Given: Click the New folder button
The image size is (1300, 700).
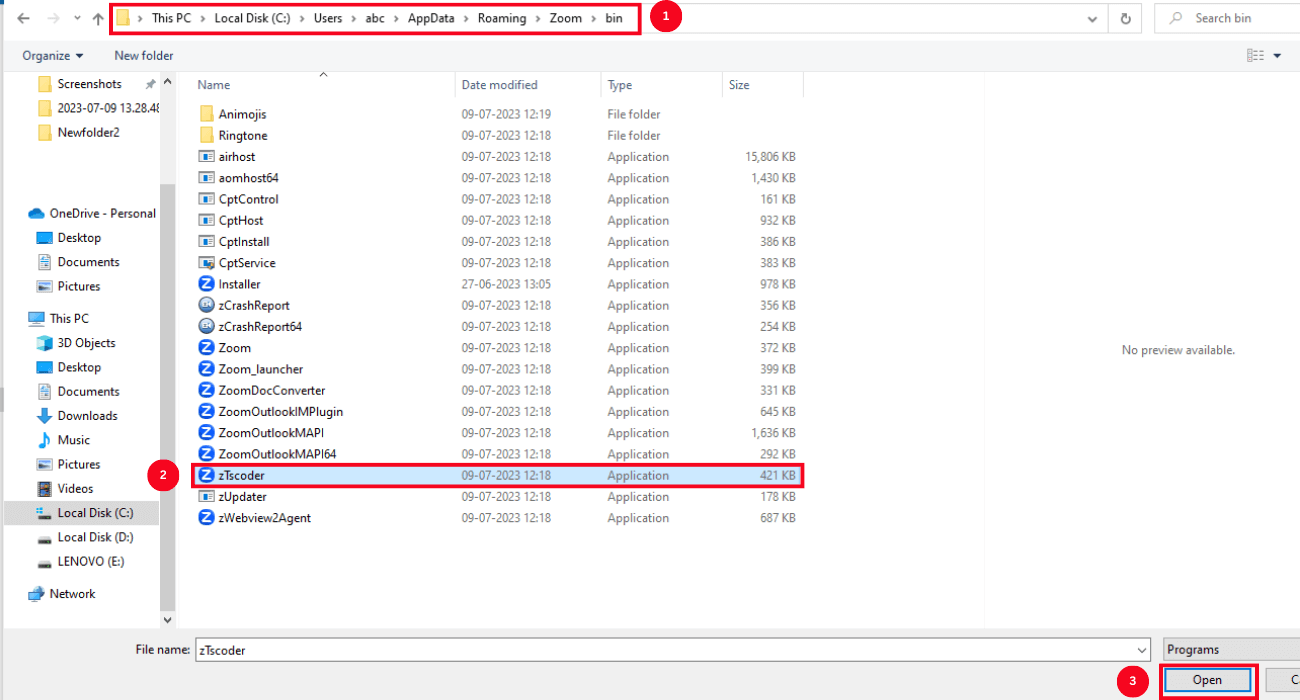Looking at the screenshot, I should 144,56.
